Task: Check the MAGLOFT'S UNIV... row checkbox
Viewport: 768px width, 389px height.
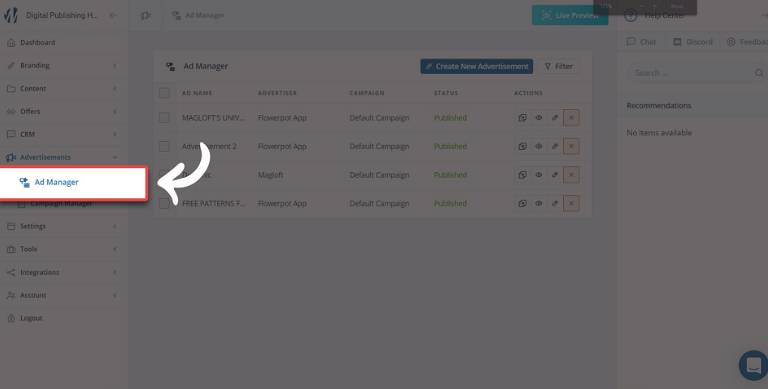Action: pyautogui.click(x=164, y=118)
